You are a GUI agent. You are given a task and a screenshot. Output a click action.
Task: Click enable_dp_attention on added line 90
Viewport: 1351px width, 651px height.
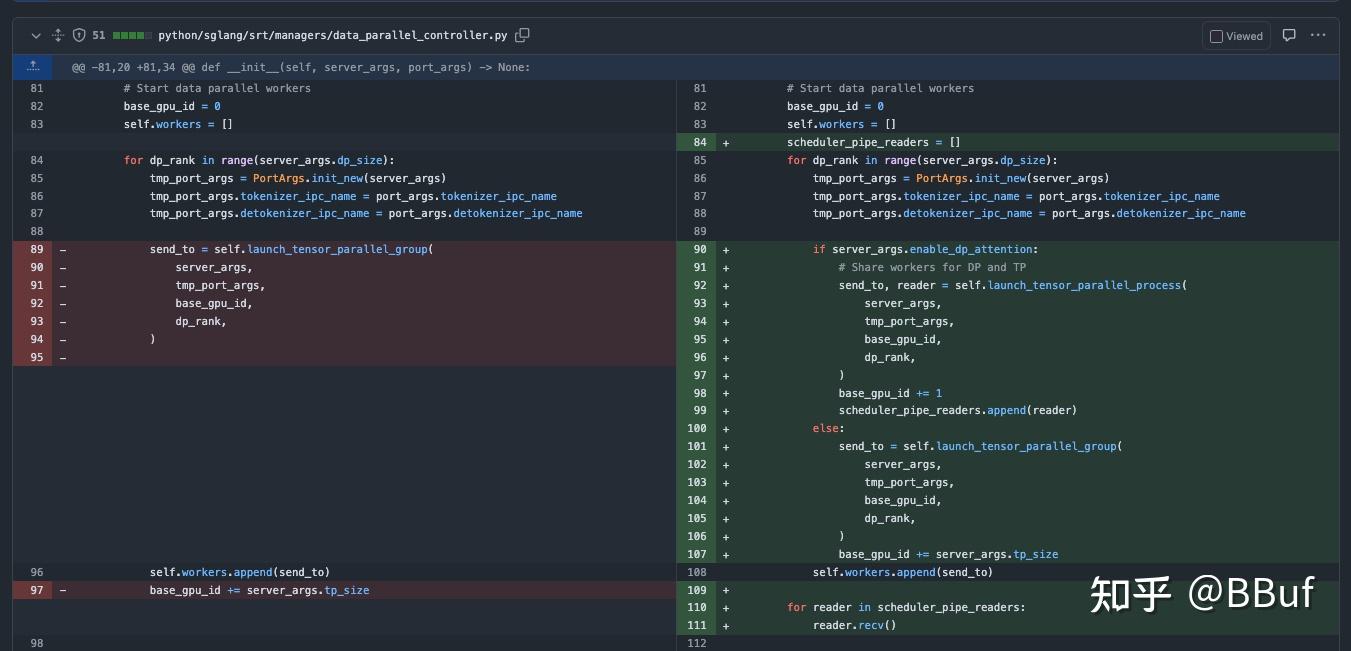tap(973, 250)
